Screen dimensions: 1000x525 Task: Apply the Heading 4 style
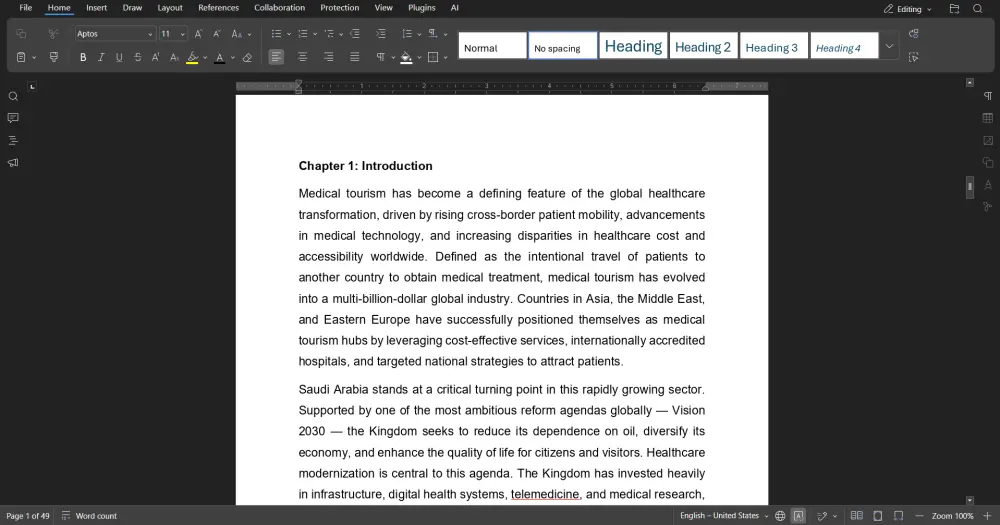[844, 46]
